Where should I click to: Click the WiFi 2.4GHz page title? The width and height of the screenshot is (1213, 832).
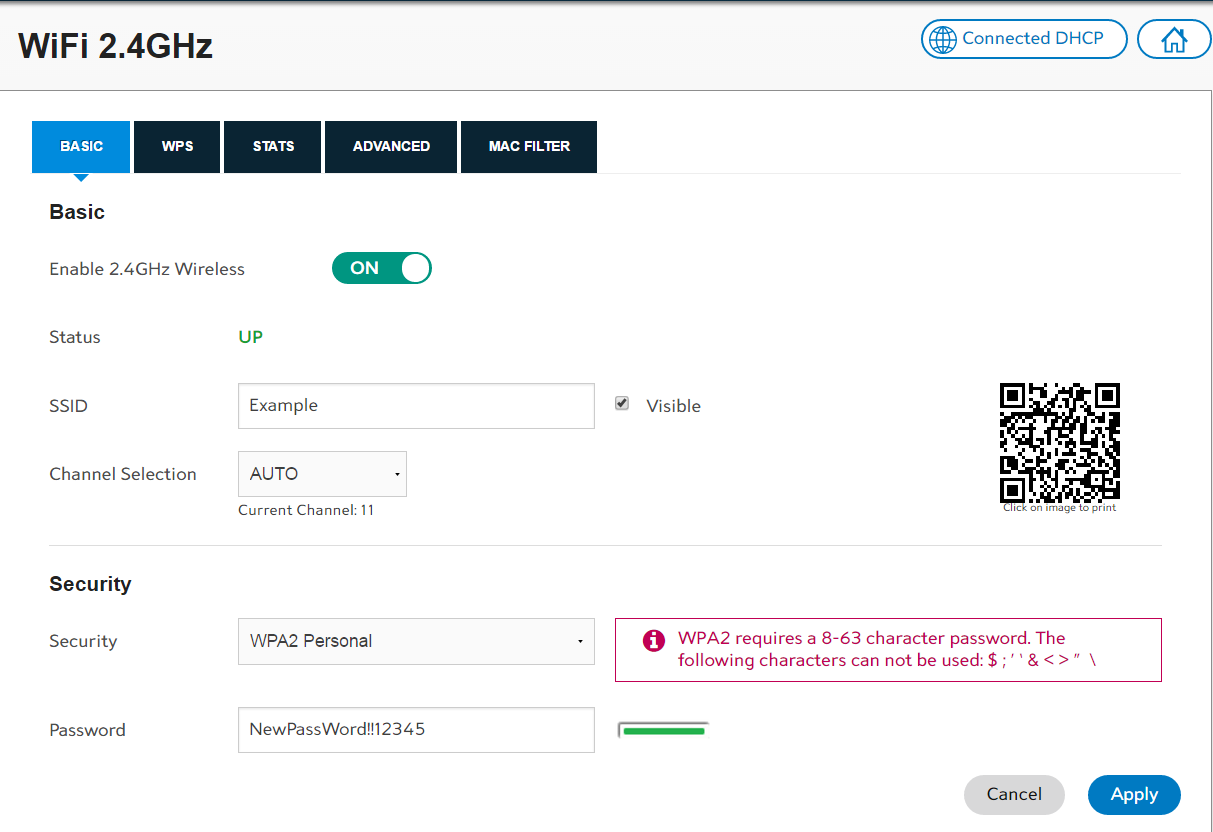(116, 46)
